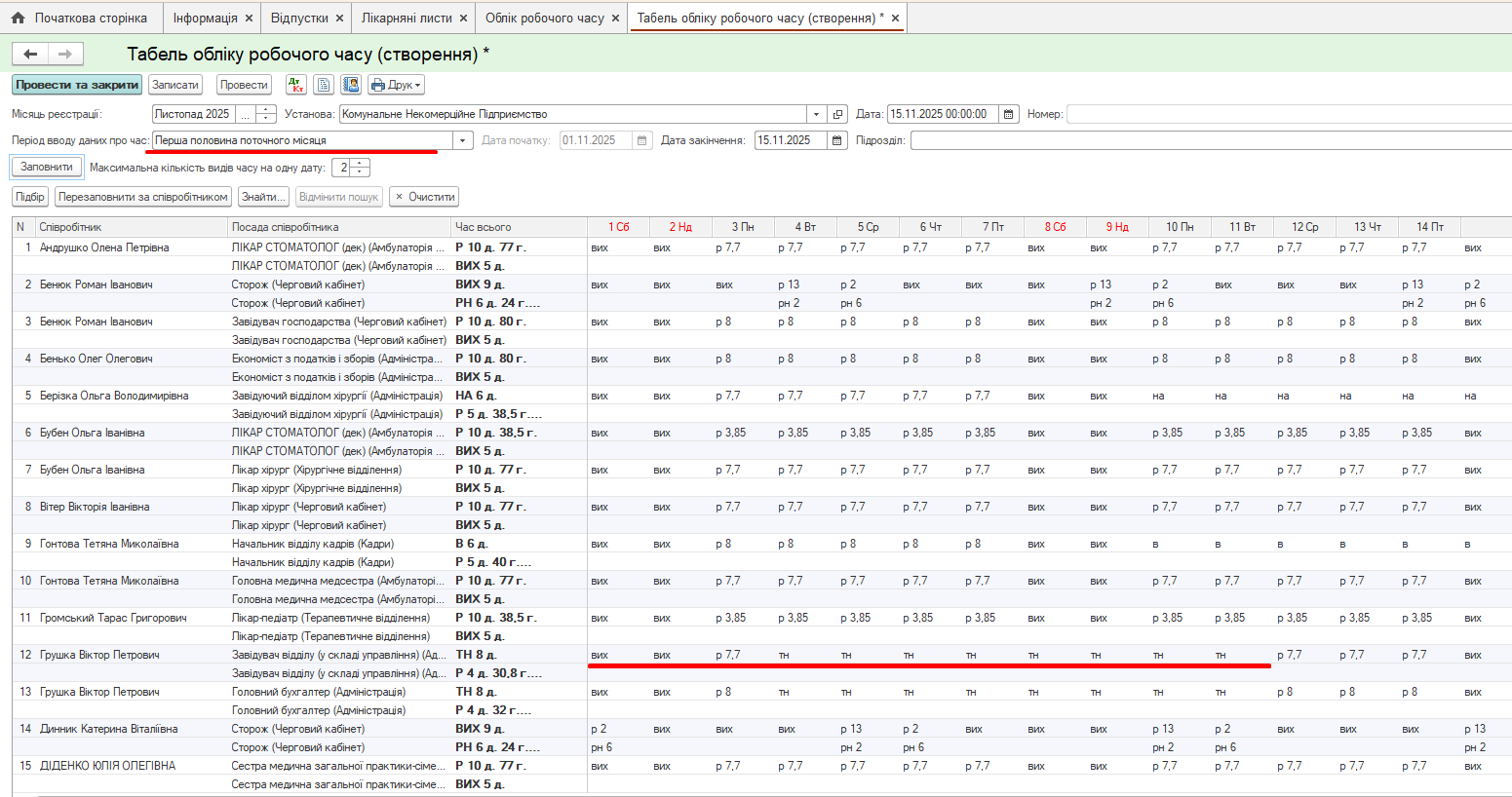The image size is (1512, 797).
Task: Click the Провести та закрити button
Action: pyautogui.click(x=77, y=85)
